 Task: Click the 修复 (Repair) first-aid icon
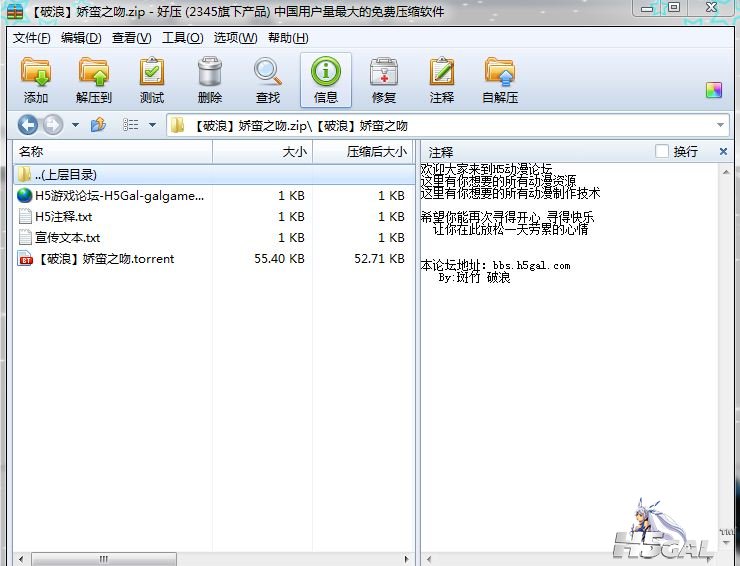click(x=384, y=72)
